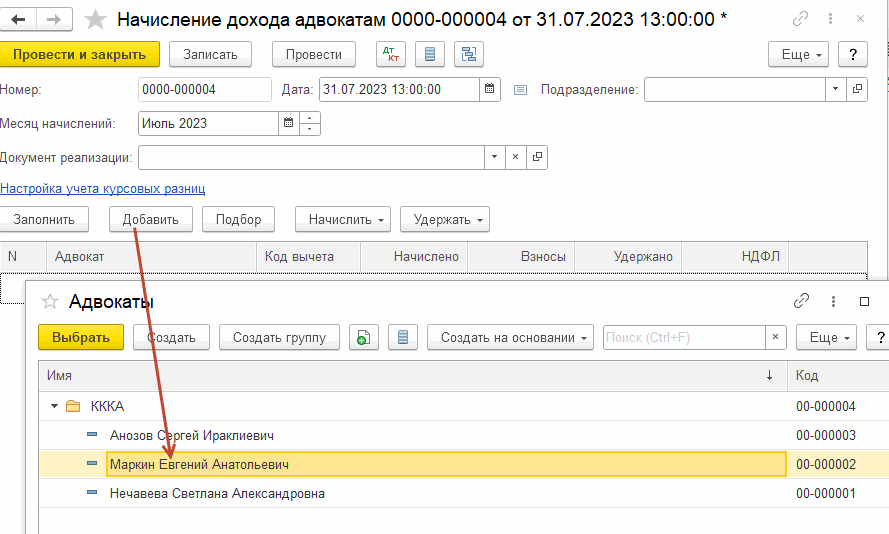
Task: Open the Подразделение dropdown list
Action: 836,90
